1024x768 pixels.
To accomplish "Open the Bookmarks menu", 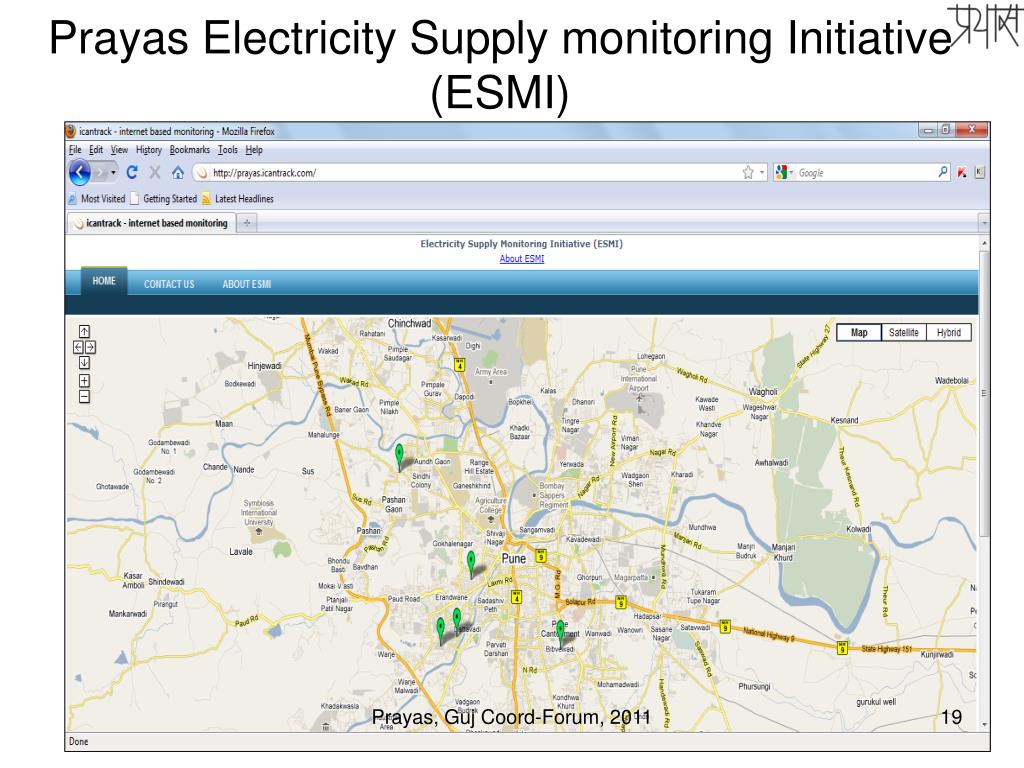I will [x=189, y=150].
